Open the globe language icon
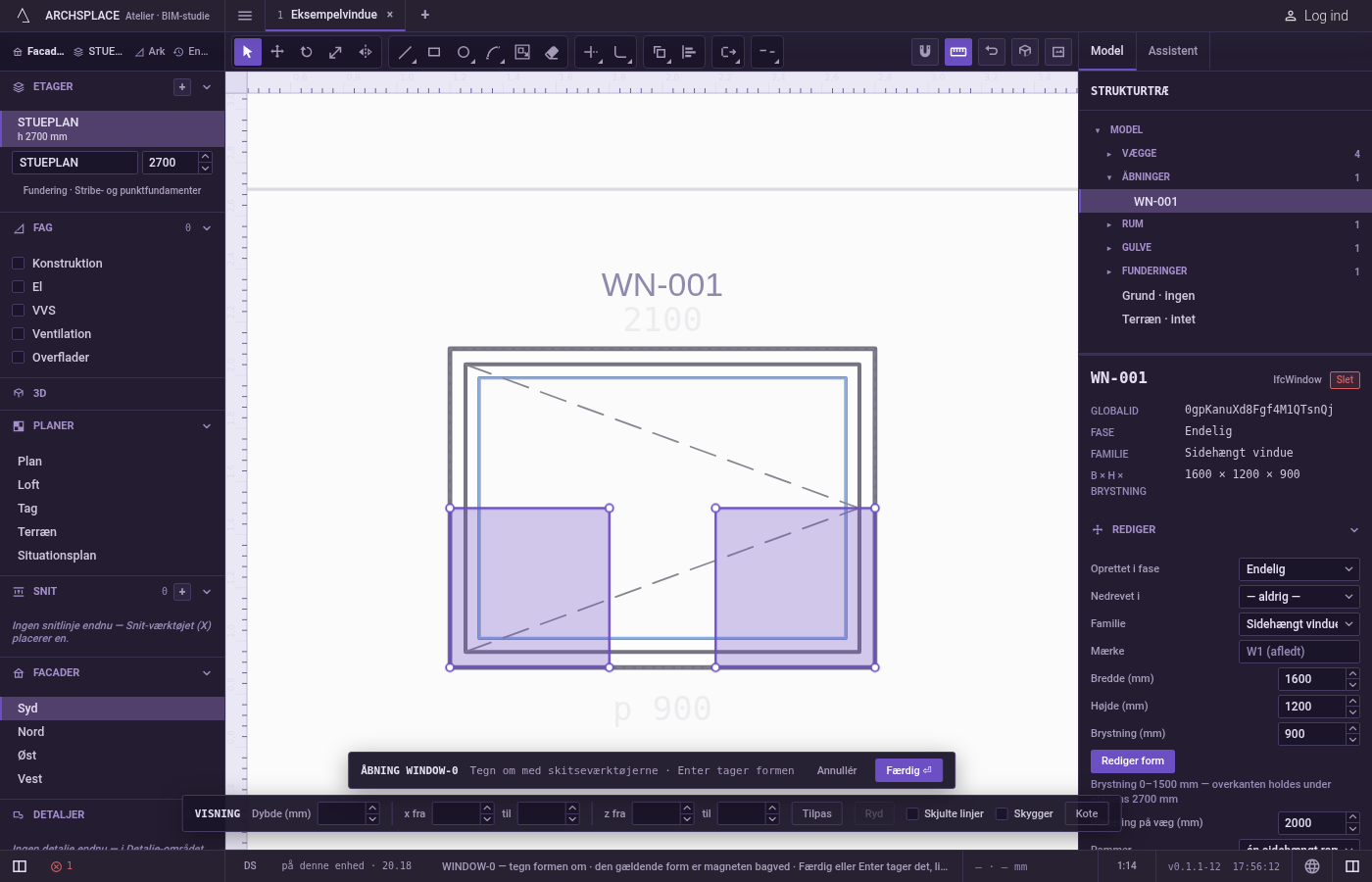Viewport: 1372px width, 882px height. 1312,866
